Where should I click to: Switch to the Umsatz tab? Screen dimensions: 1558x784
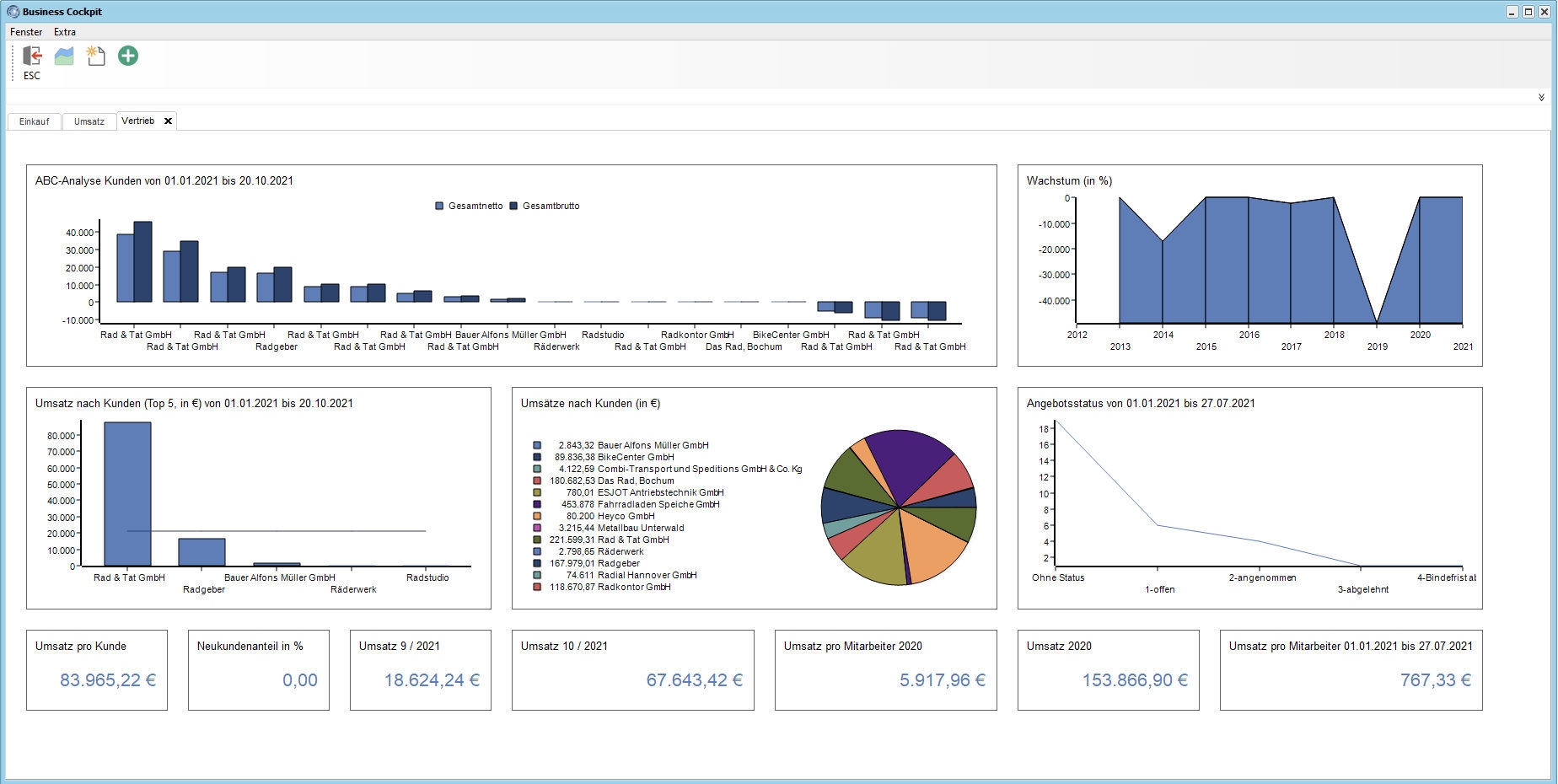(x=89, y=121)
